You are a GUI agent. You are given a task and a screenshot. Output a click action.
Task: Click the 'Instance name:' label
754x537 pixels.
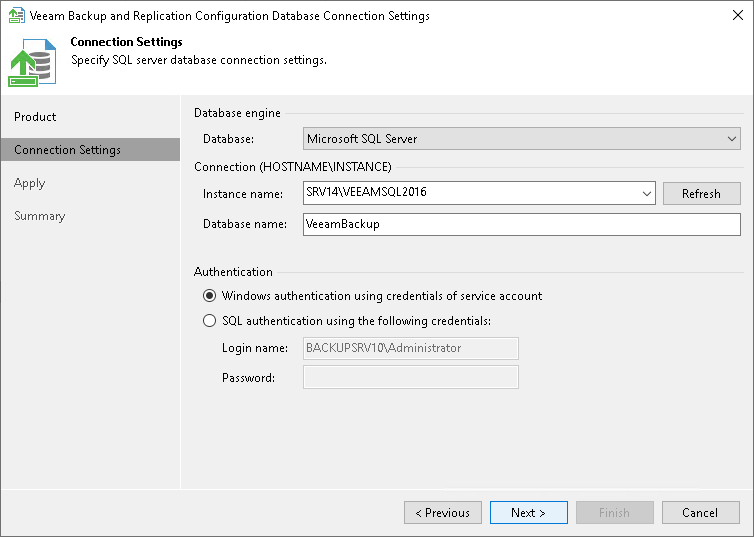243,194
